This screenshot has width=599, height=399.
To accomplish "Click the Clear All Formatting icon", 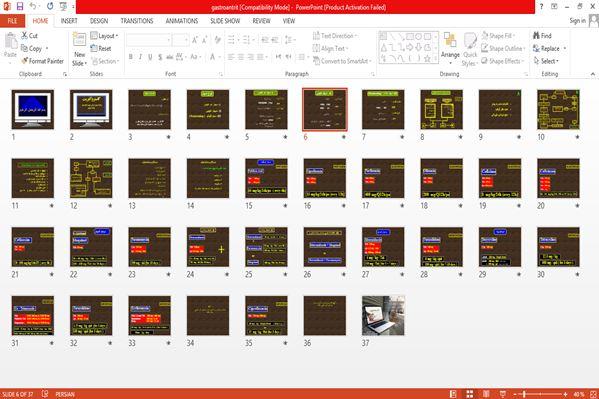I will (x=218, y=40).
